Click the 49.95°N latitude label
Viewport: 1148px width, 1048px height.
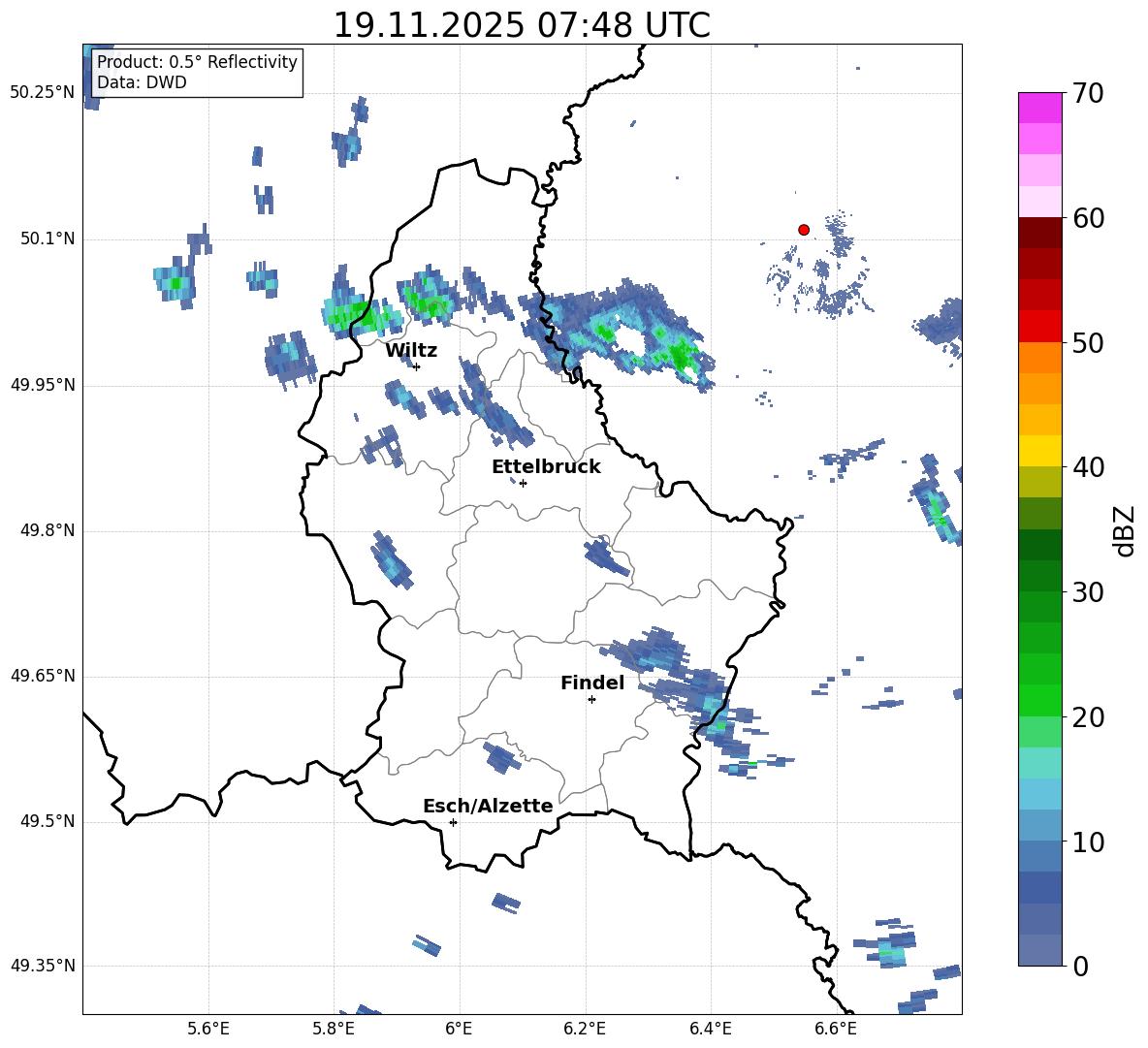pos(43,384)
